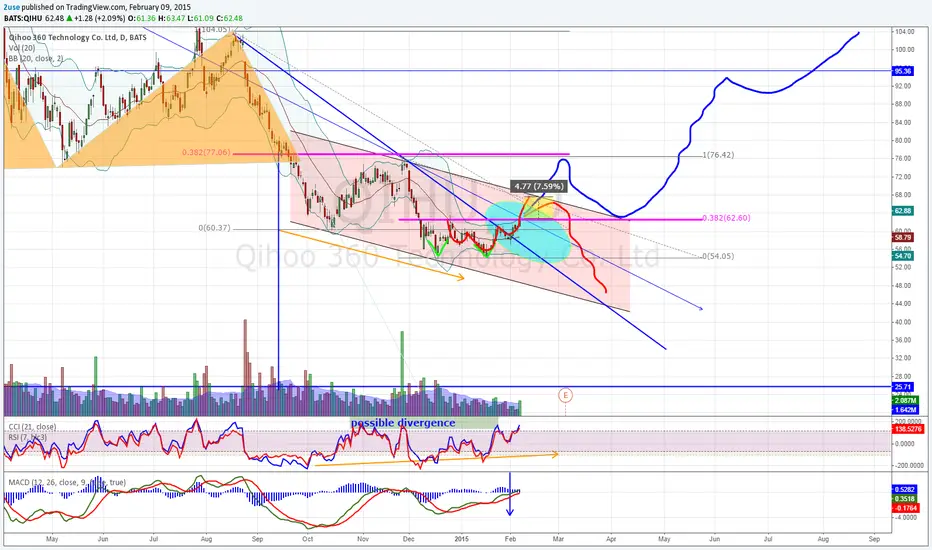Screen dimensions: 932x550
Task: Click the 0.5282 MACD value tag
Action: tap(905, 489)
